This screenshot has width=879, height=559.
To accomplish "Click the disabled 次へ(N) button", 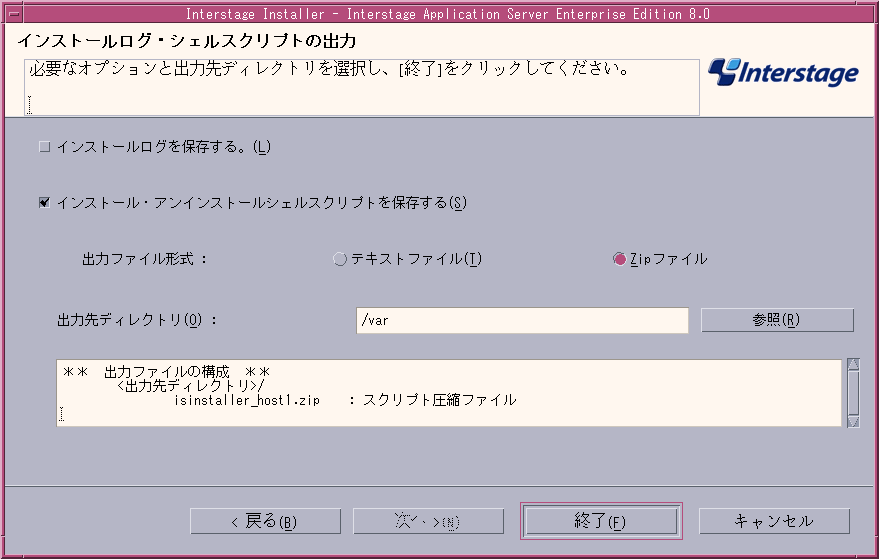I will (x=428, y=521).
